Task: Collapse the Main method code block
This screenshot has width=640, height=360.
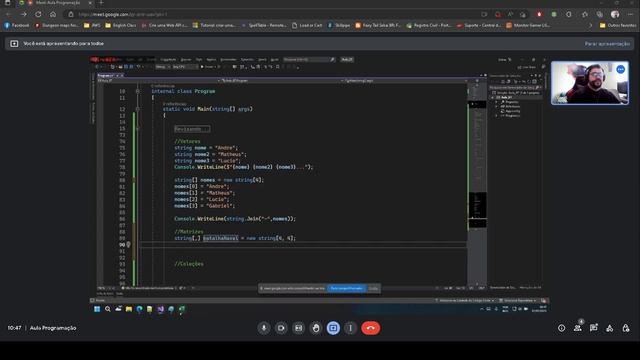Action: (x=138, y=109)
